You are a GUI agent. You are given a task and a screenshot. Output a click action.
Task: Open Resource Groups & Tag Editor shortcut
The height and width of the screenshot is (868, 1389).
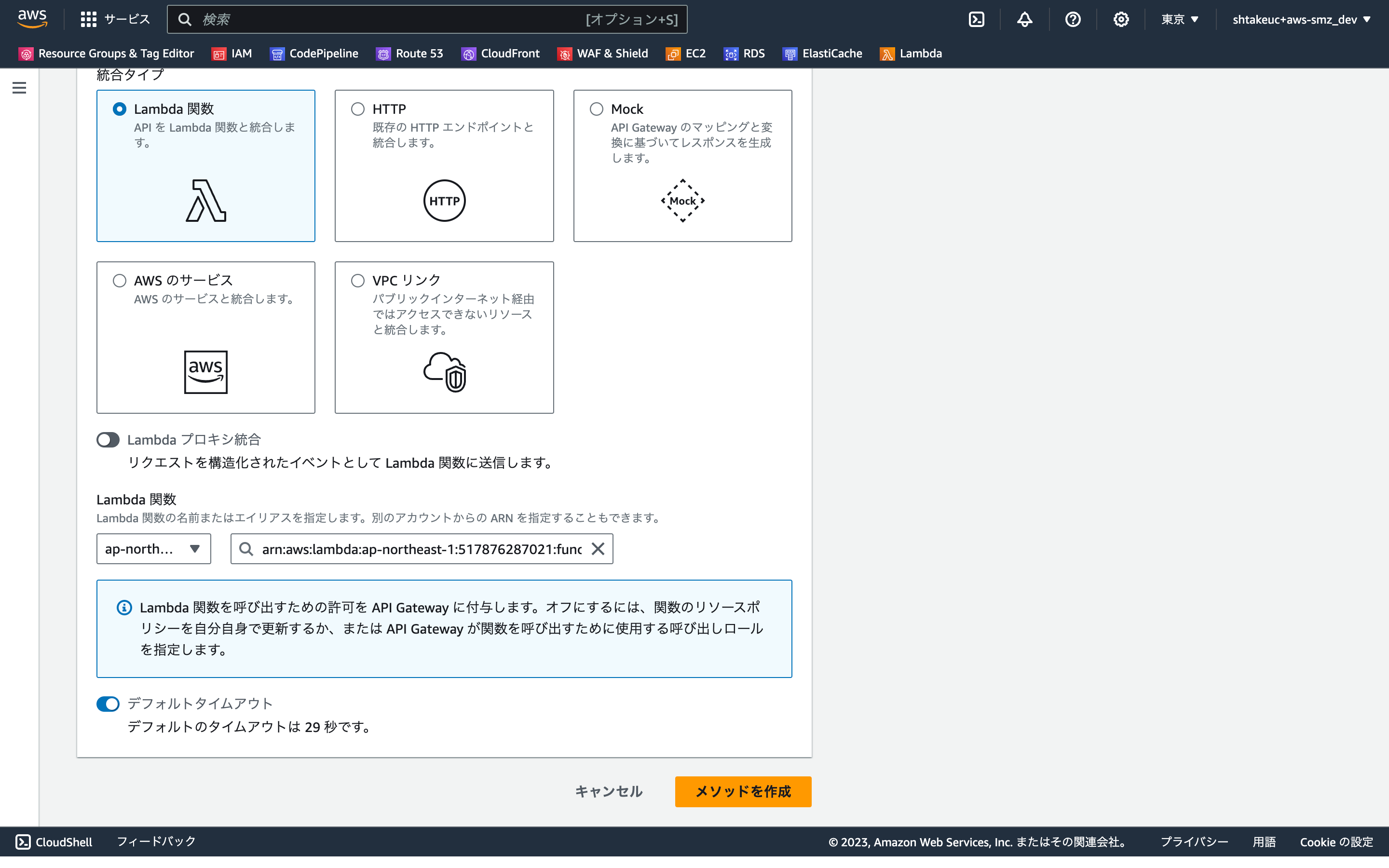[106, 54]
